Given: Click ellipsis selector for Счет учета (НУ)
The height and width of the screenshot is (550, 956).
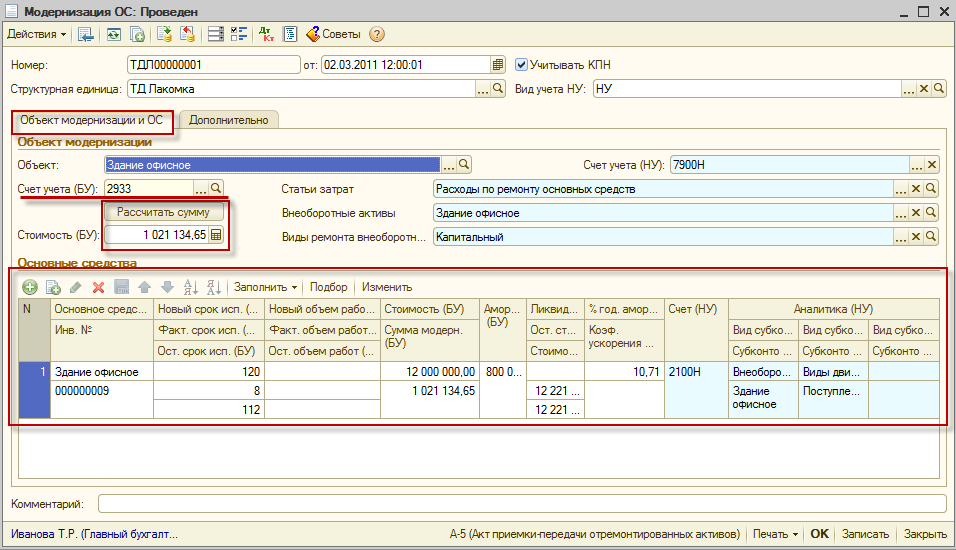Looking at the screenshot, I should (916, 165).
